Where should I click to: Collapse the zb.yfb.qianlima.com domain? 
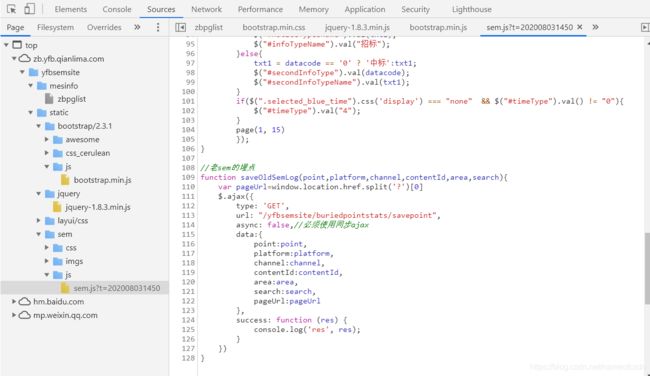coord(14,58)
